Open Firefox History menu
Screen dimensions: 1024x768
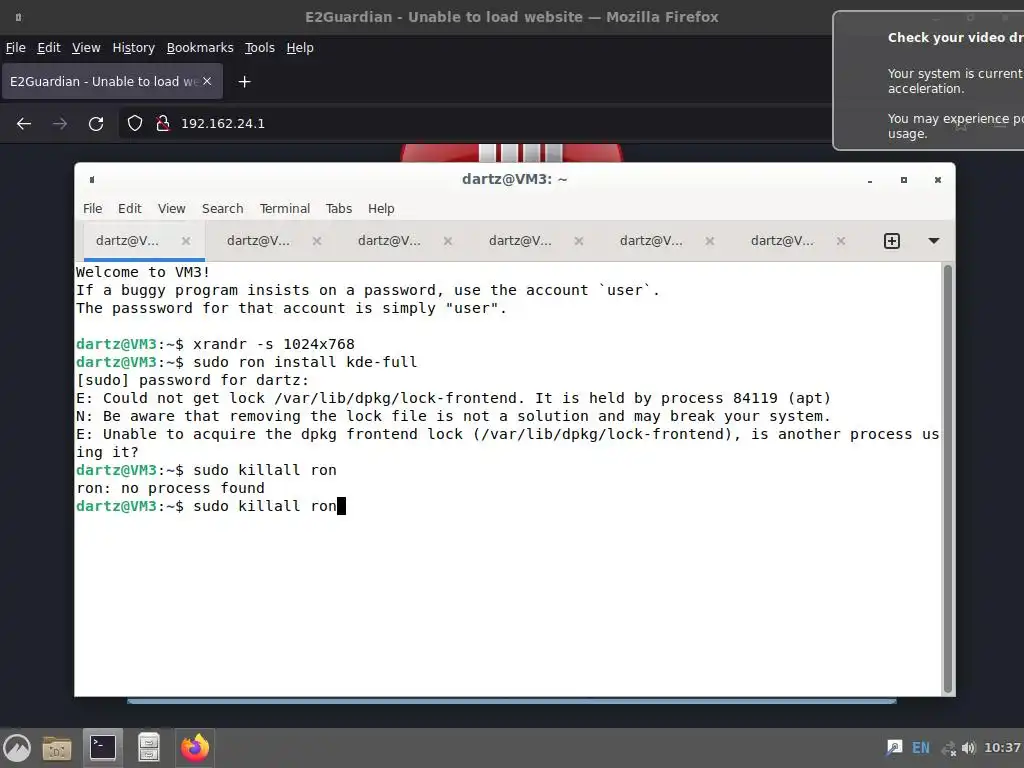coord(133,48)
